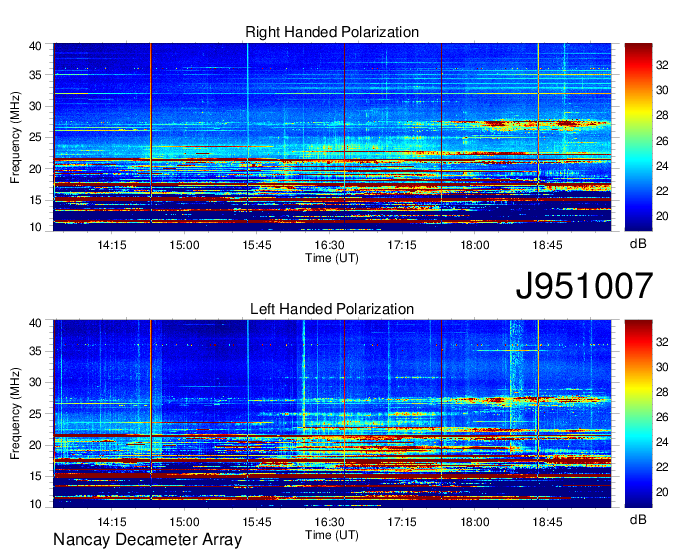
Task: Click the 16:30 time tick under Left Handed plot
Action: tap(330, 522)
